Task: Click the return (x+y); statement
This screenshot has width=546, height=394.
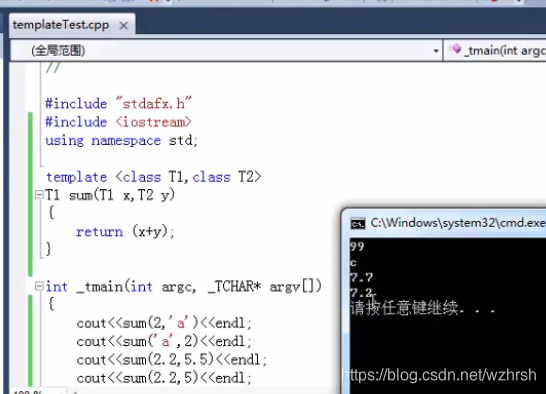Action: click(x=125, y=231)
